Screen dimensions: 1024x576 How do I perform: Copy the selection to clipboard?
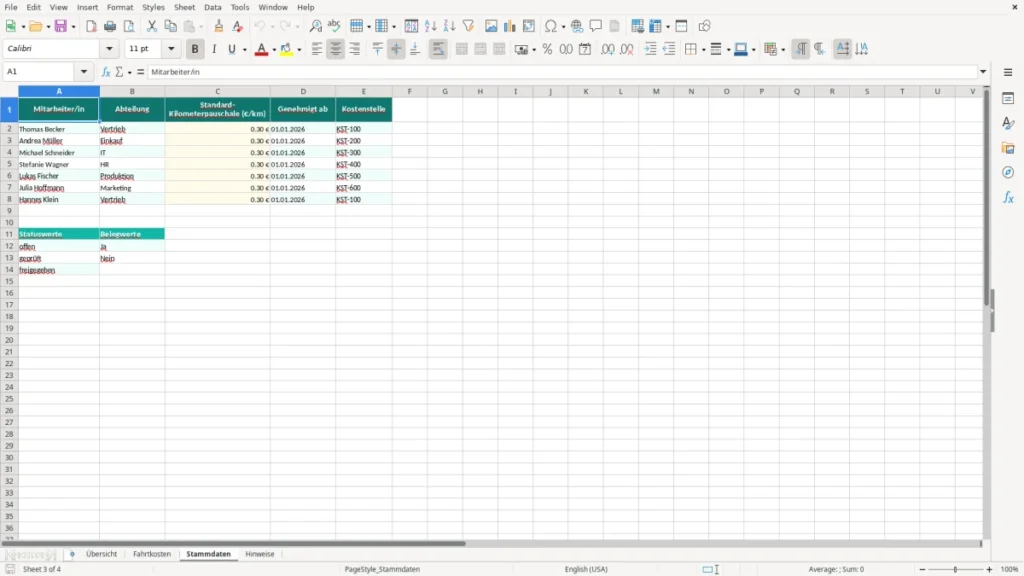coord(170,26)
